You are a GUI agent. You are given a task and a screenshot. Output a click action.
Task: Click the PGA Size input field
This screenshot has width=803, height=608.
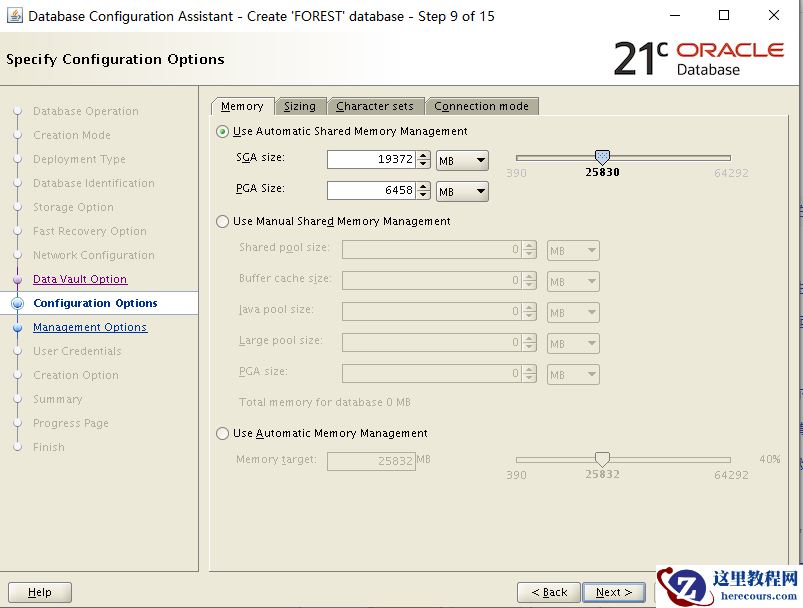click(x=371, y=191)
